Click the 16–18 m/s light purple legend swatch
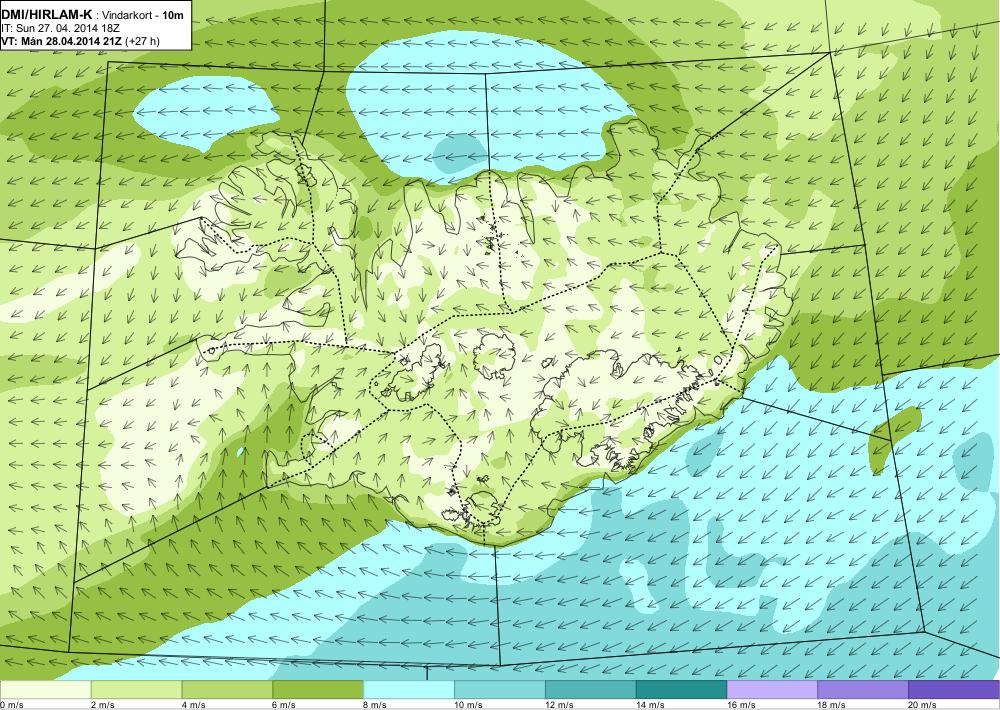The height and width of the screenshot is (710, 1000). click(772, 690)
